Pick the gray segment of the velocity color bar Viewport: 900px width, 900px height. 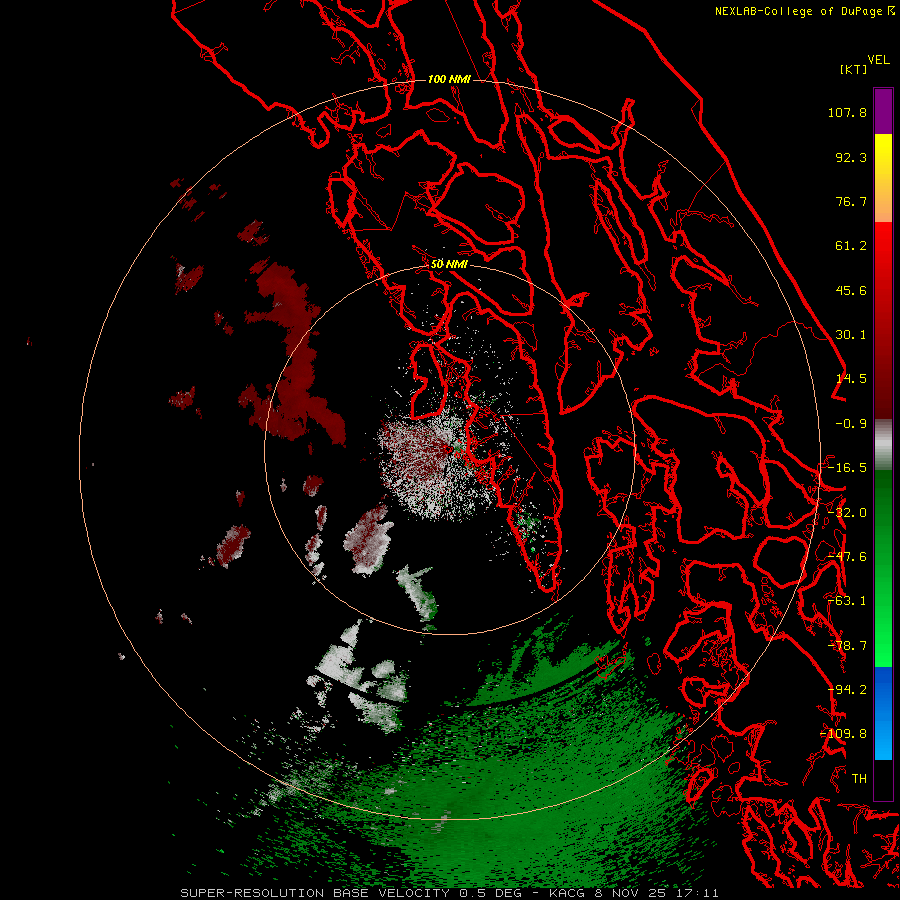click(883, 445)
